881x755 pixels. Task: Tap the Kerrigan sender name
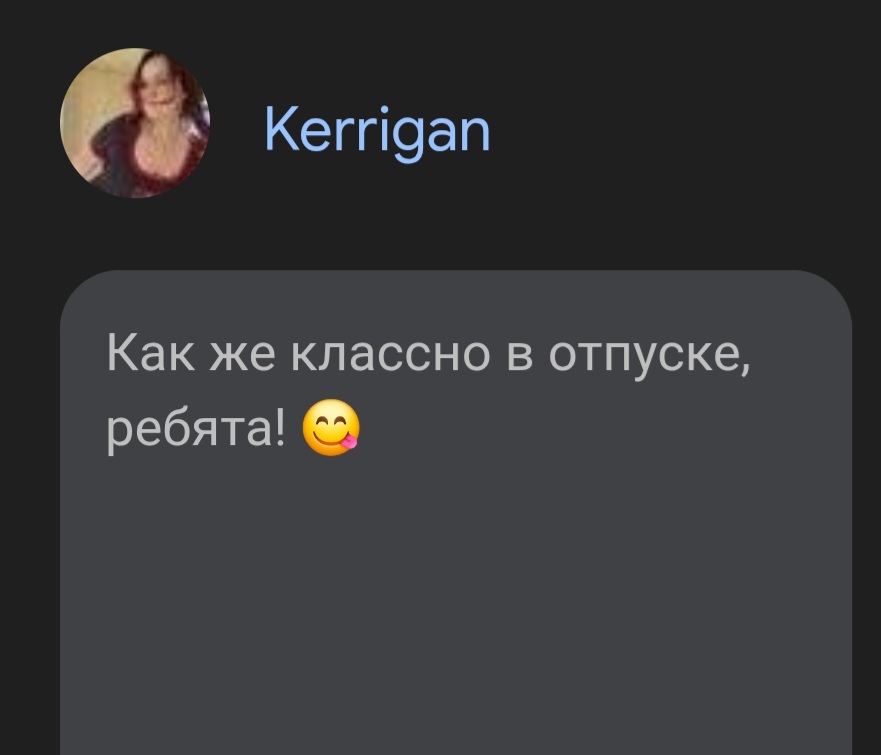point(377,132)
